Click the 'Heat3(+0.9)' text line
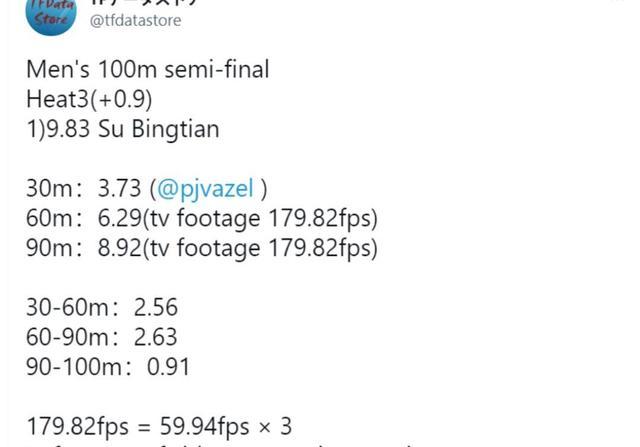Viewport: 640px width, 447px height. pyautogui.click(x=89, y=99)
